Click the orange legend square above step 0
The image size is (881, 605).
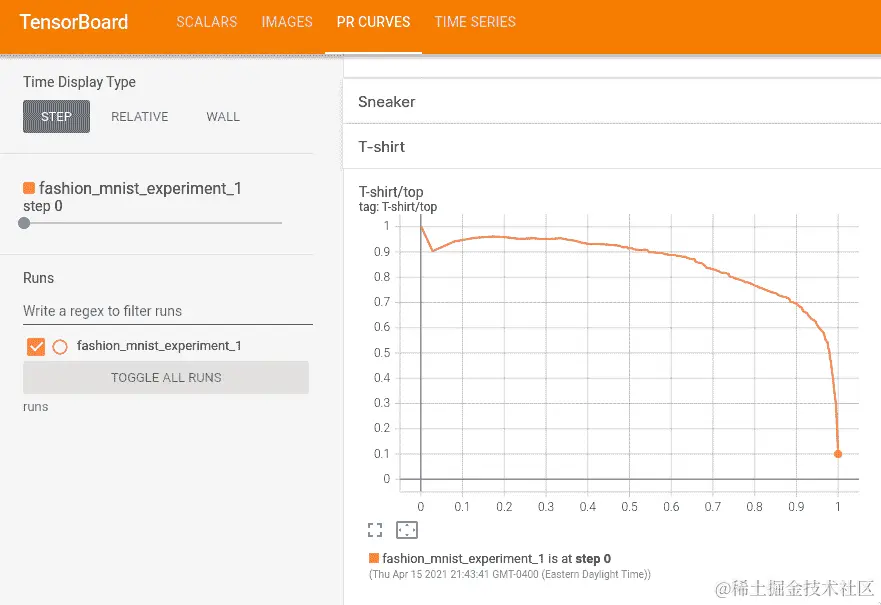pos(374,558)
